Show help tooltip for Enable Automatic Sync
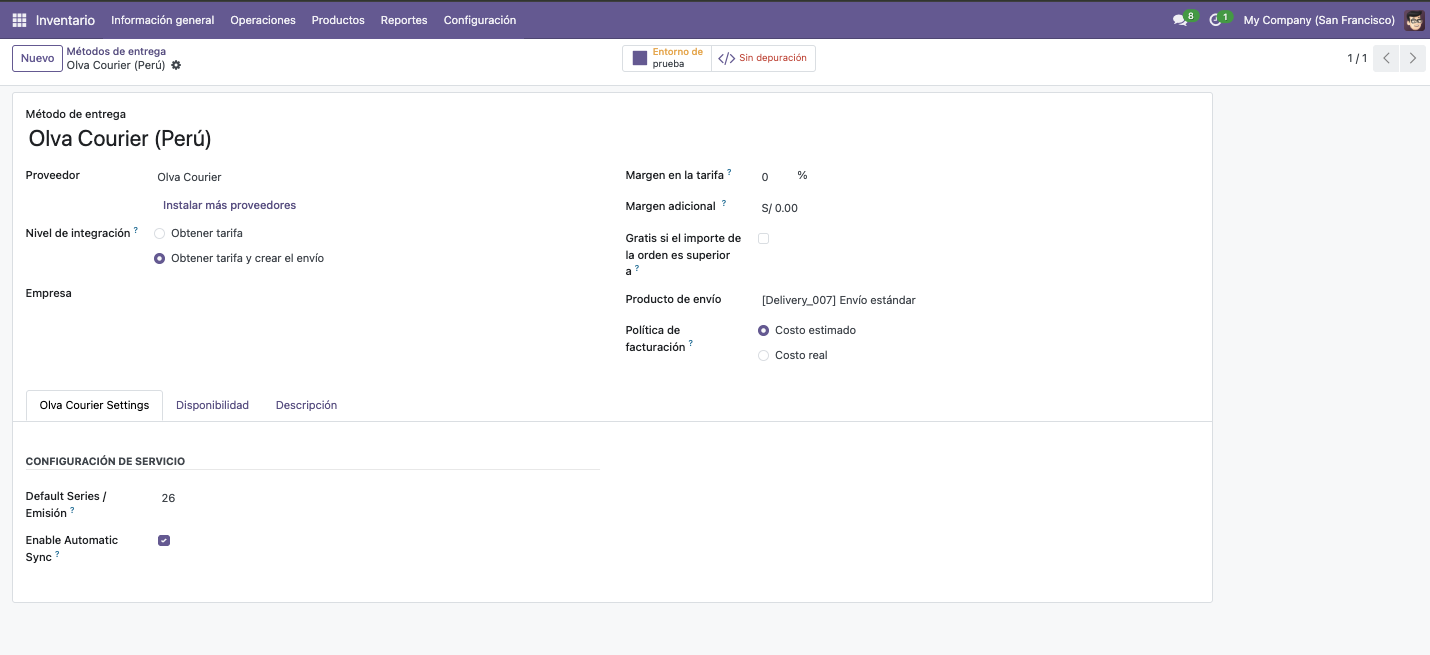 57,554
